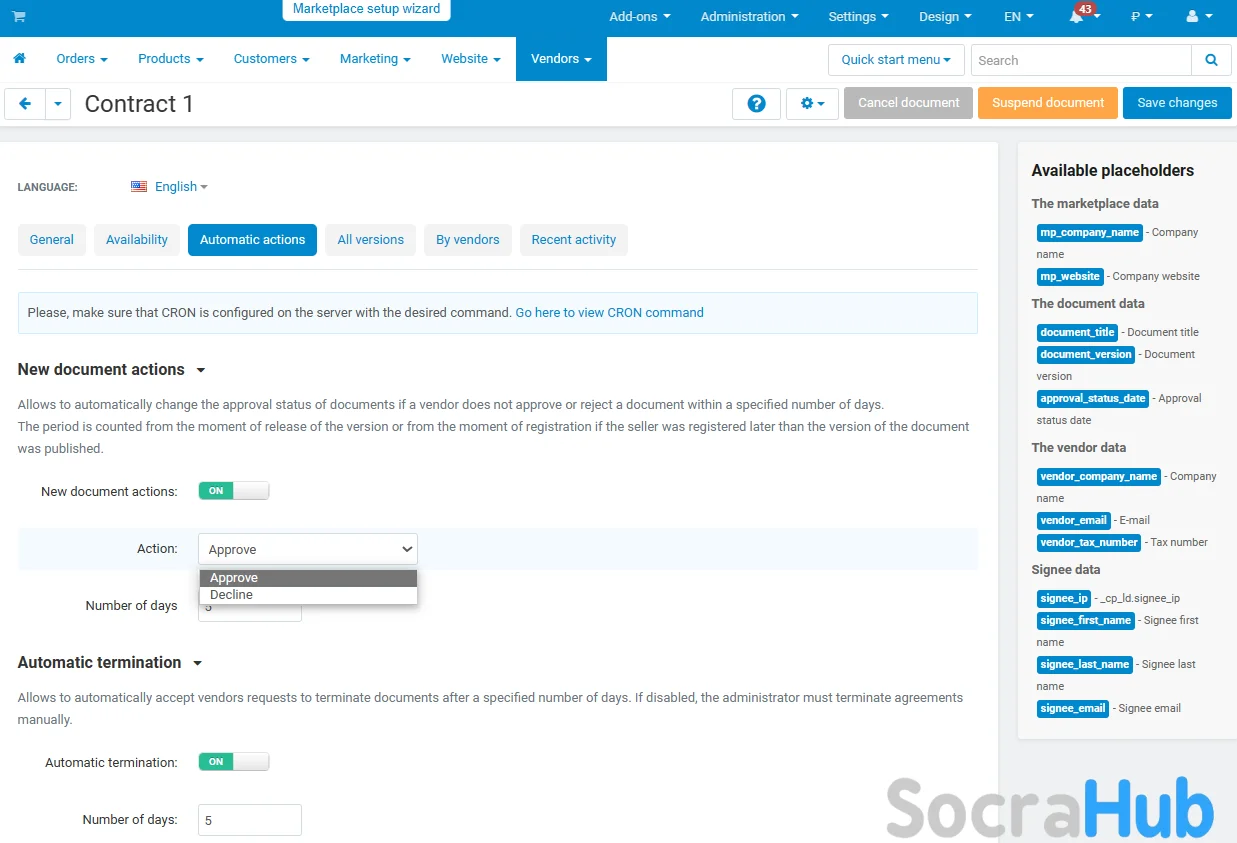Click the vendor_tax_number placeholder tag
1237x843 pixels.
(x=1089, y=542)
